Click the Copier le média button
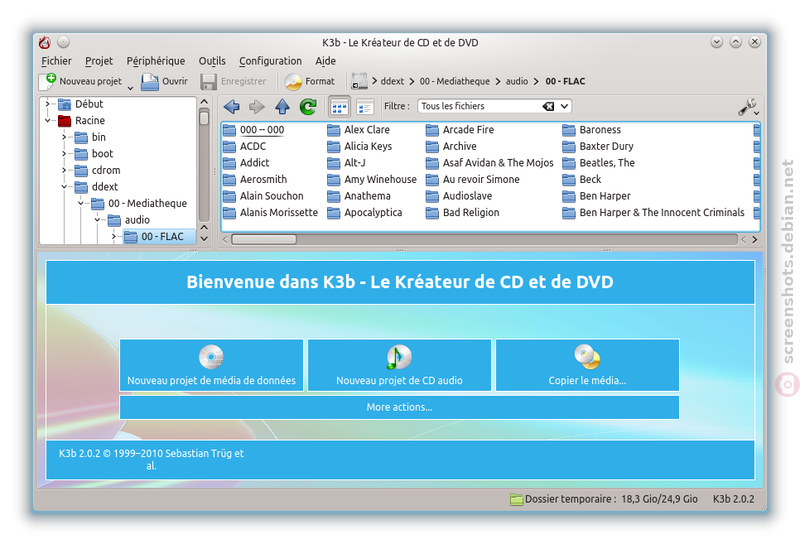This screenshot has width=800, height=544. [587, 365]
